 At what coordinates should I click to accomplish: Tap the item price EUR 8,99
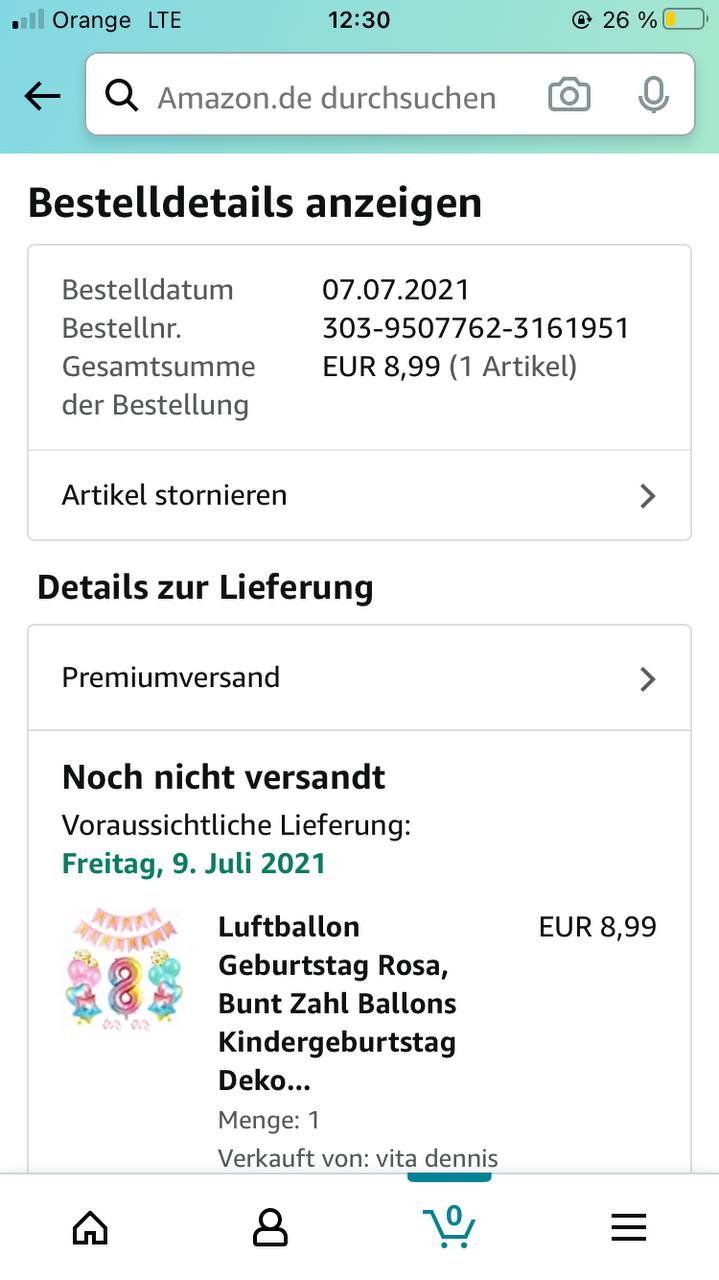pyautogui.click(x=597, y=927)
